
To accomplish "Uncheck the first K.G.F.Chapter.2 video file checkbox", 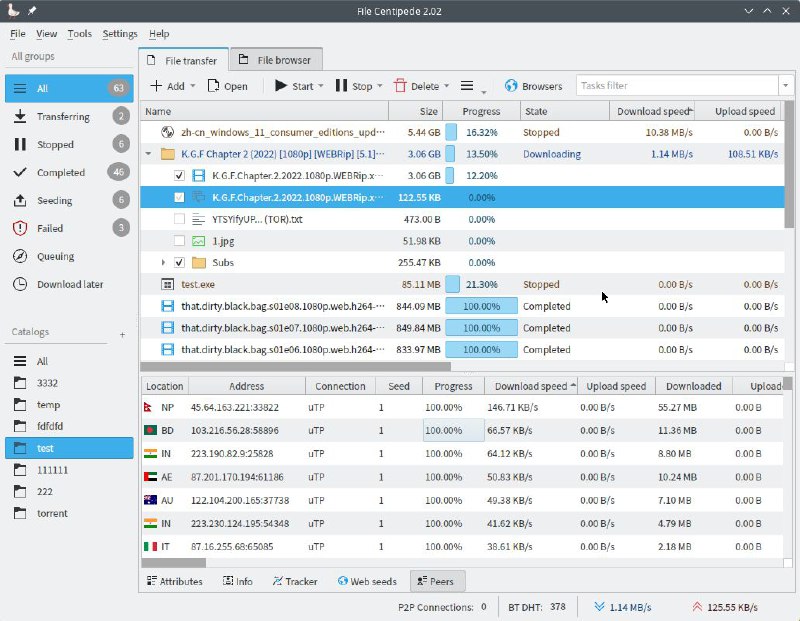I will coord(179,175).
